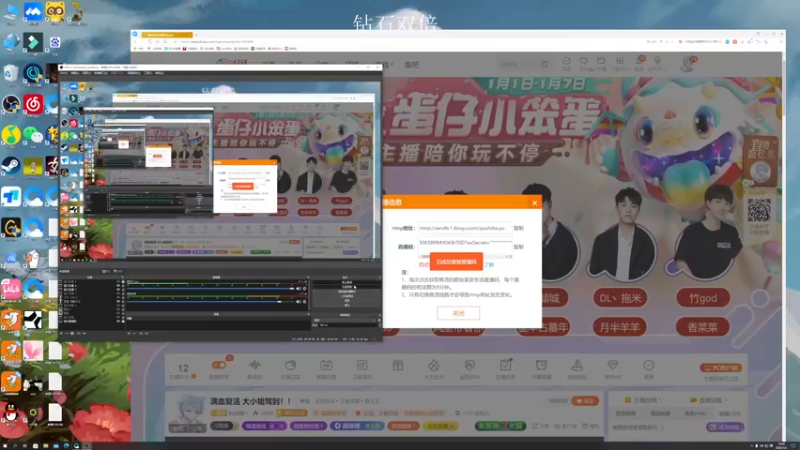
Task: Mute the second audio track in OBS mixer
Action: (x=298, y=302)
